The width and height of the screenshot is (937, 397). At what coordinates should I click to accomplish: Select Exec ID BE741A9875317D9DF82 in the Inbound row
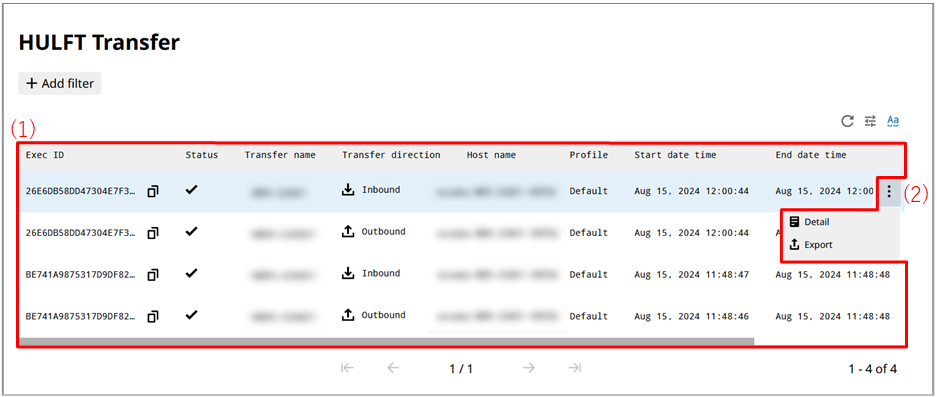[81, 274]
